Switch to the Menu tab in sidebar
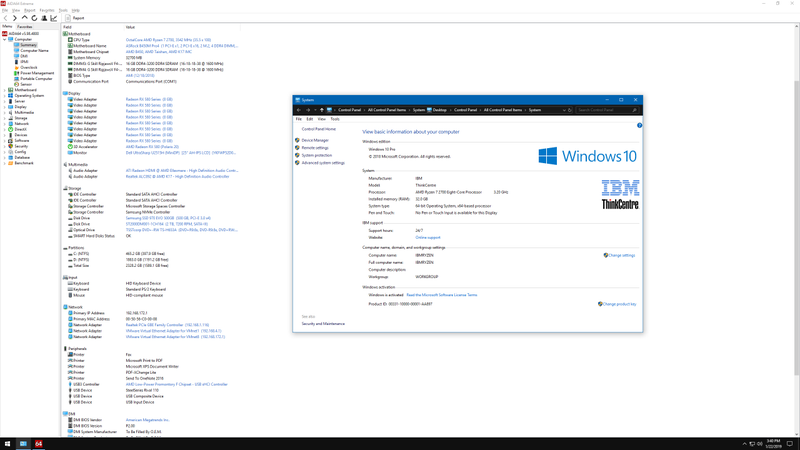800x450 pixels. pyautogui.click(x=7, y=27)
